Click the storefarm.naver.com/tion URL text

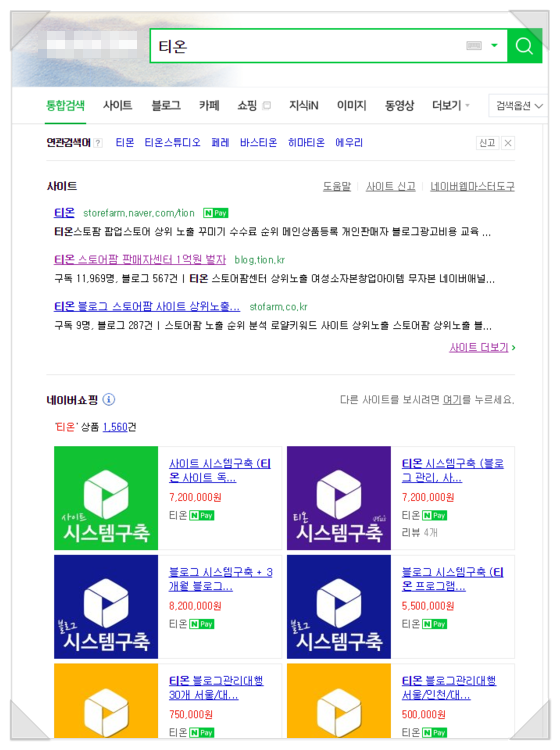click(x=139, y=213)
